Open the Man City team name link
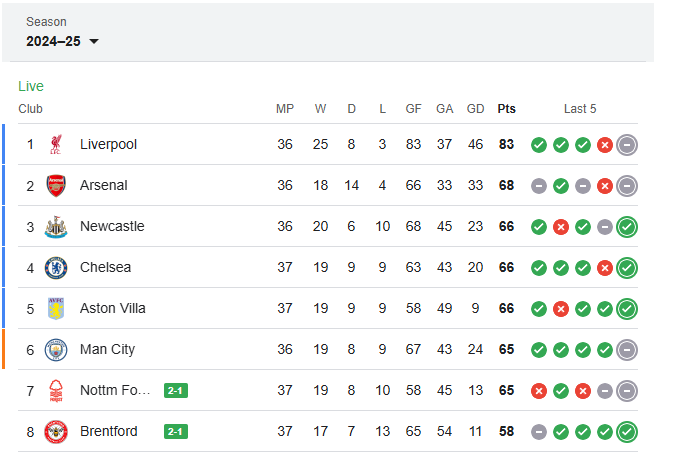Viewport: 687px width, 453px height. [107, 349]
